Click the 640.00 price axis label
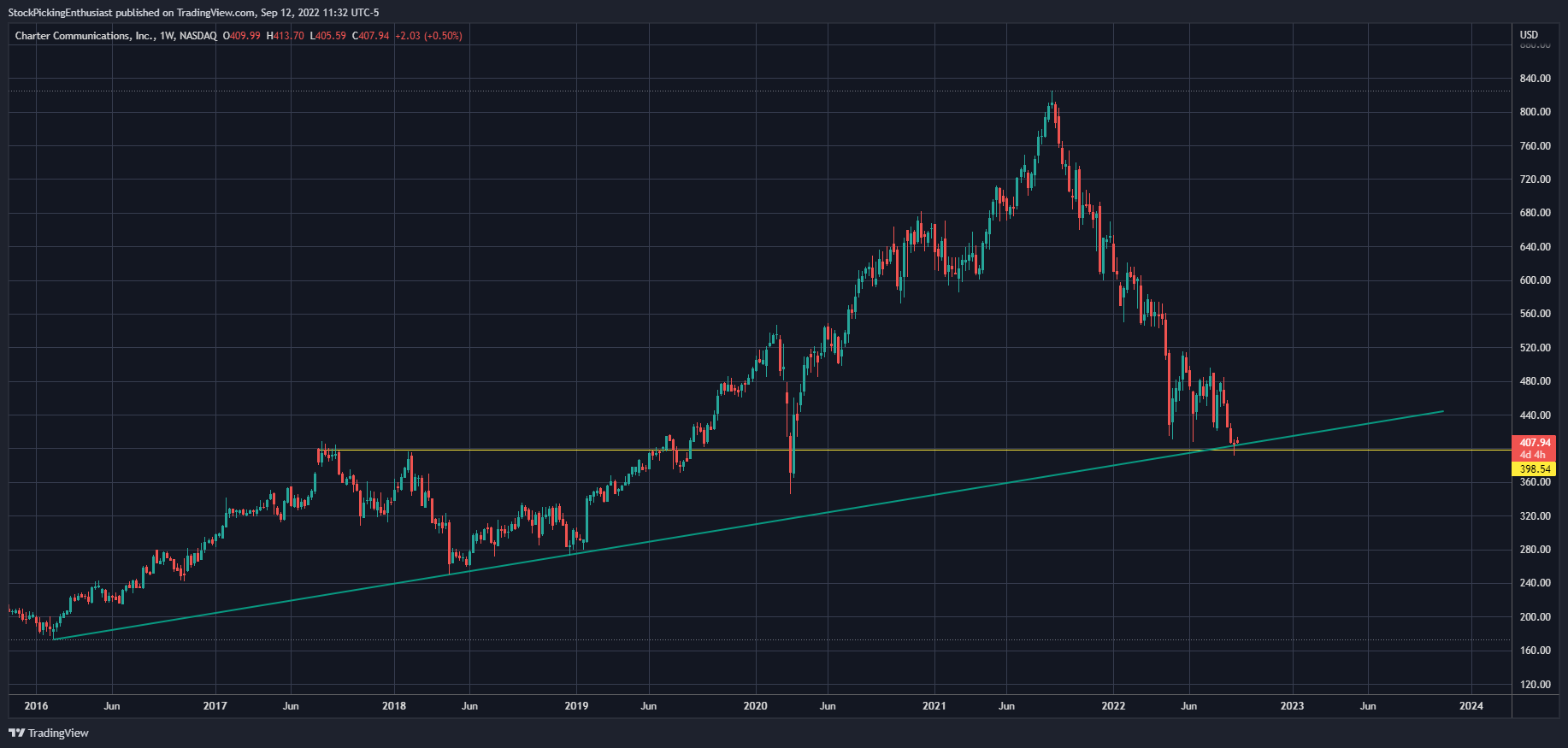This screenshot has width=1568, height=748. [x=1535, y=247]
